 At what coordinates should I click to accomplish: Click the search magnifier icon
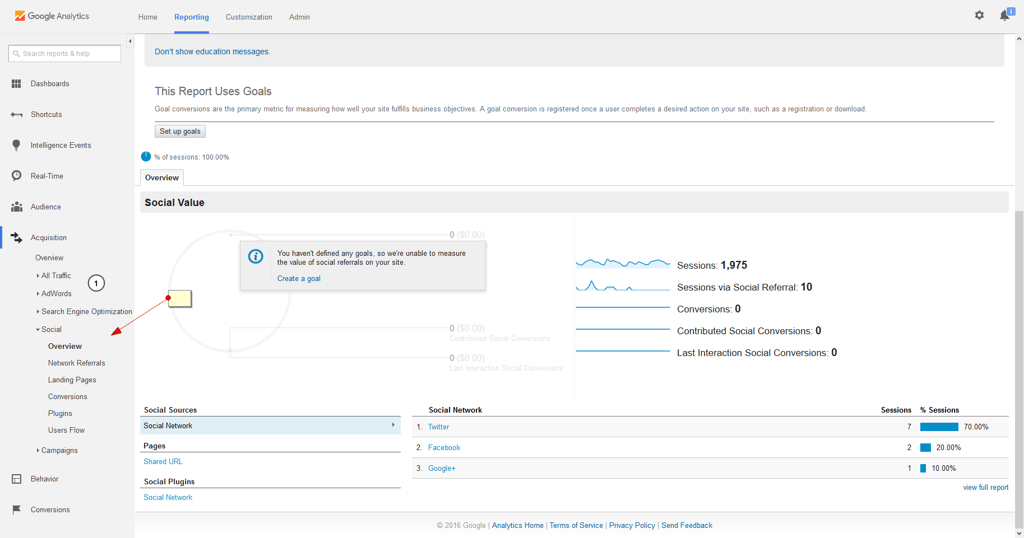16,54
